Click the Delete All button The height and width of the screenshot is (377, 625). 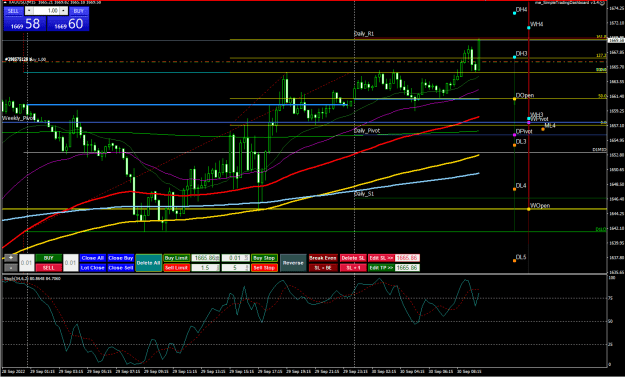point(149,263)
